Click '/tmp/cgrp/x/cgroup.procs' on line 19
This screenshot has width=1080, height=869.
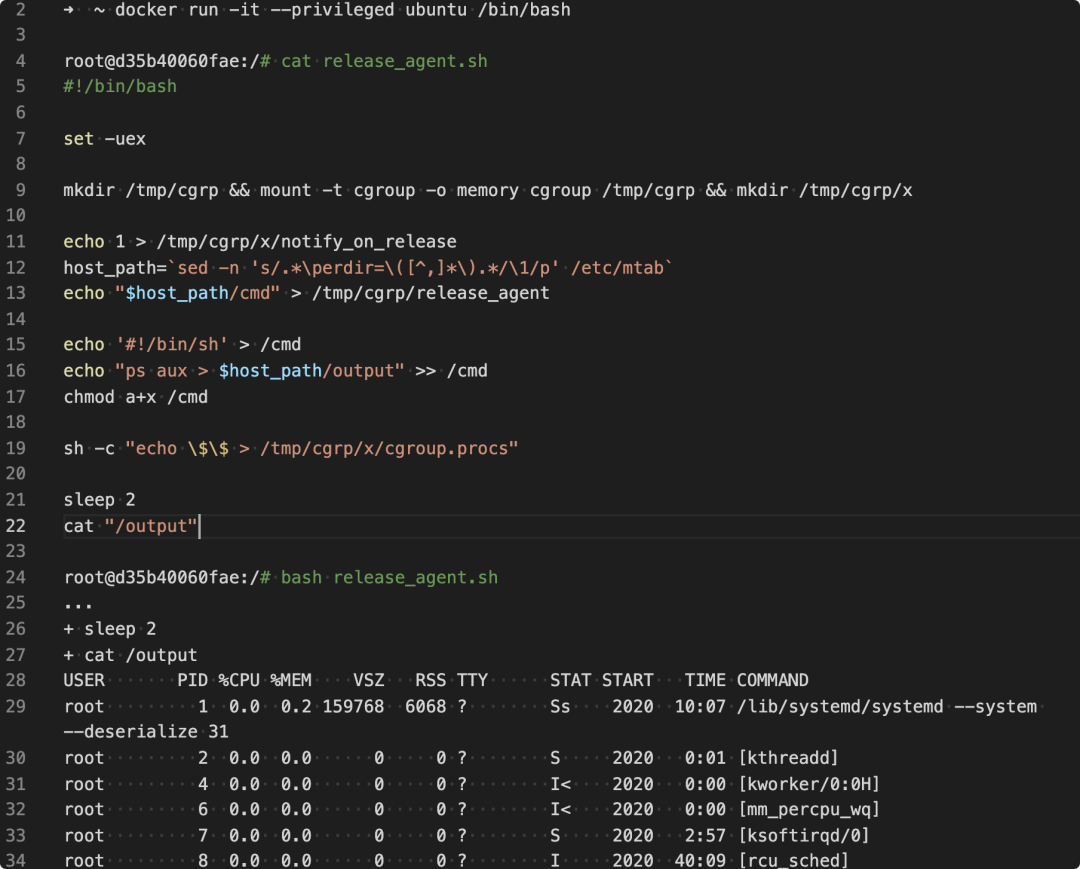(384, 449)
